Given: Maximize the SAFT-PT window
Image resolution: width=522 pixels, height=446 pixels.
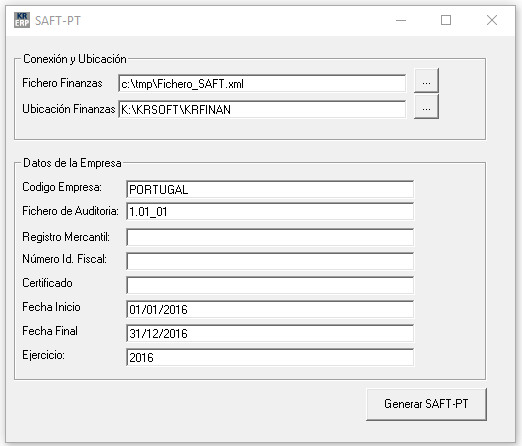Looking at the screenshot, I should coord(446,20).
